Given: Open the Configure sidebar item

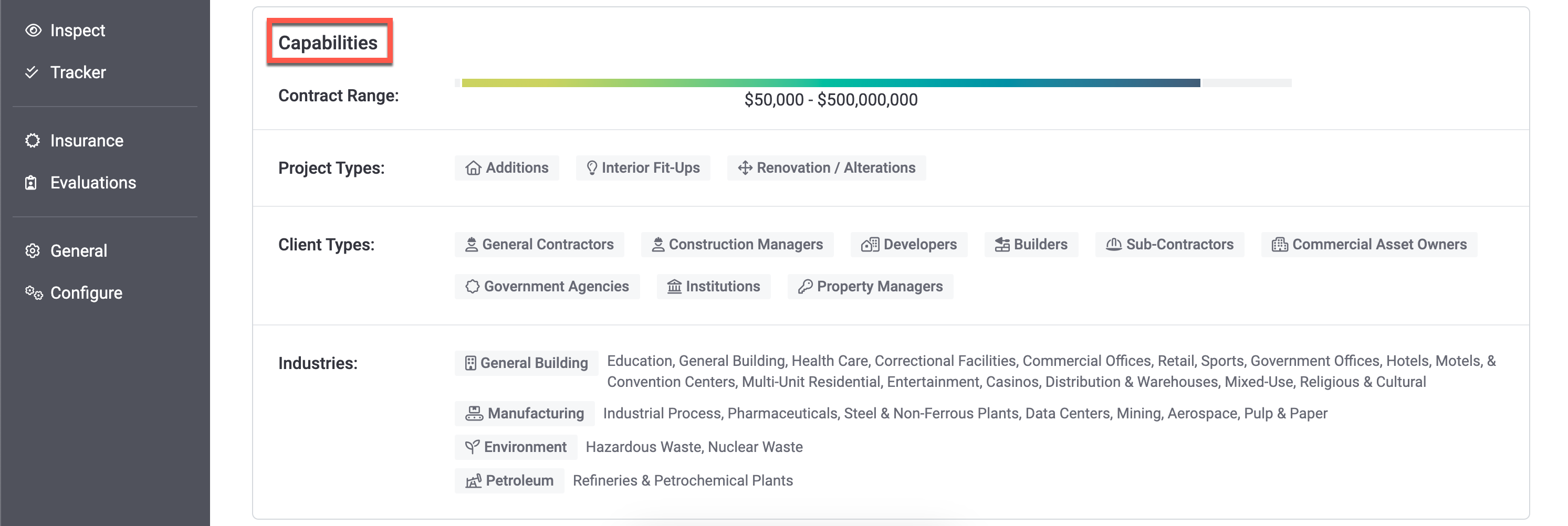Looking at the screenshot, I should click(x=86, y=293).
